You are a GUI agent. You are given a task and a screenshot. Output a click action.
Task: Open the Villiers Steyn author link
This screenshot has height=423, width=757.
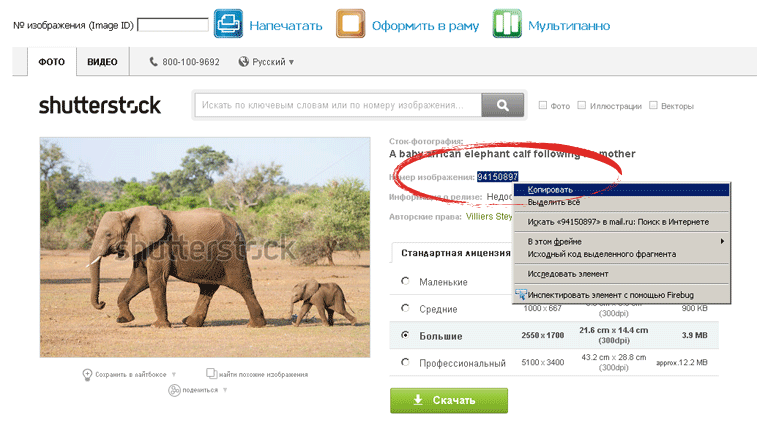pyautogui.click(x=486, y=215)
